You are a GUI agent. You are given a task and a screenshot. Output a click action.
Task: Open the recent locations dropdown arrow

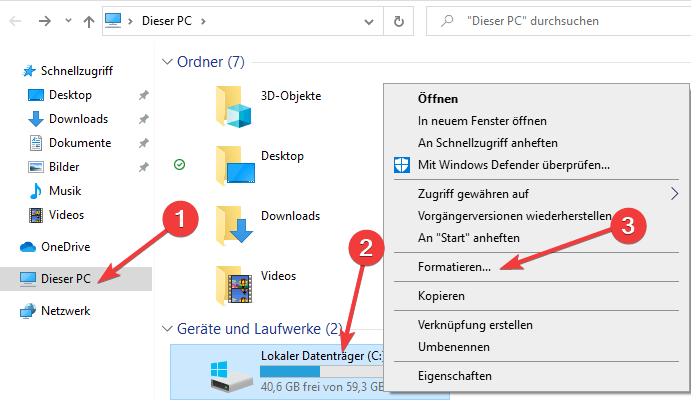(68, 20)
